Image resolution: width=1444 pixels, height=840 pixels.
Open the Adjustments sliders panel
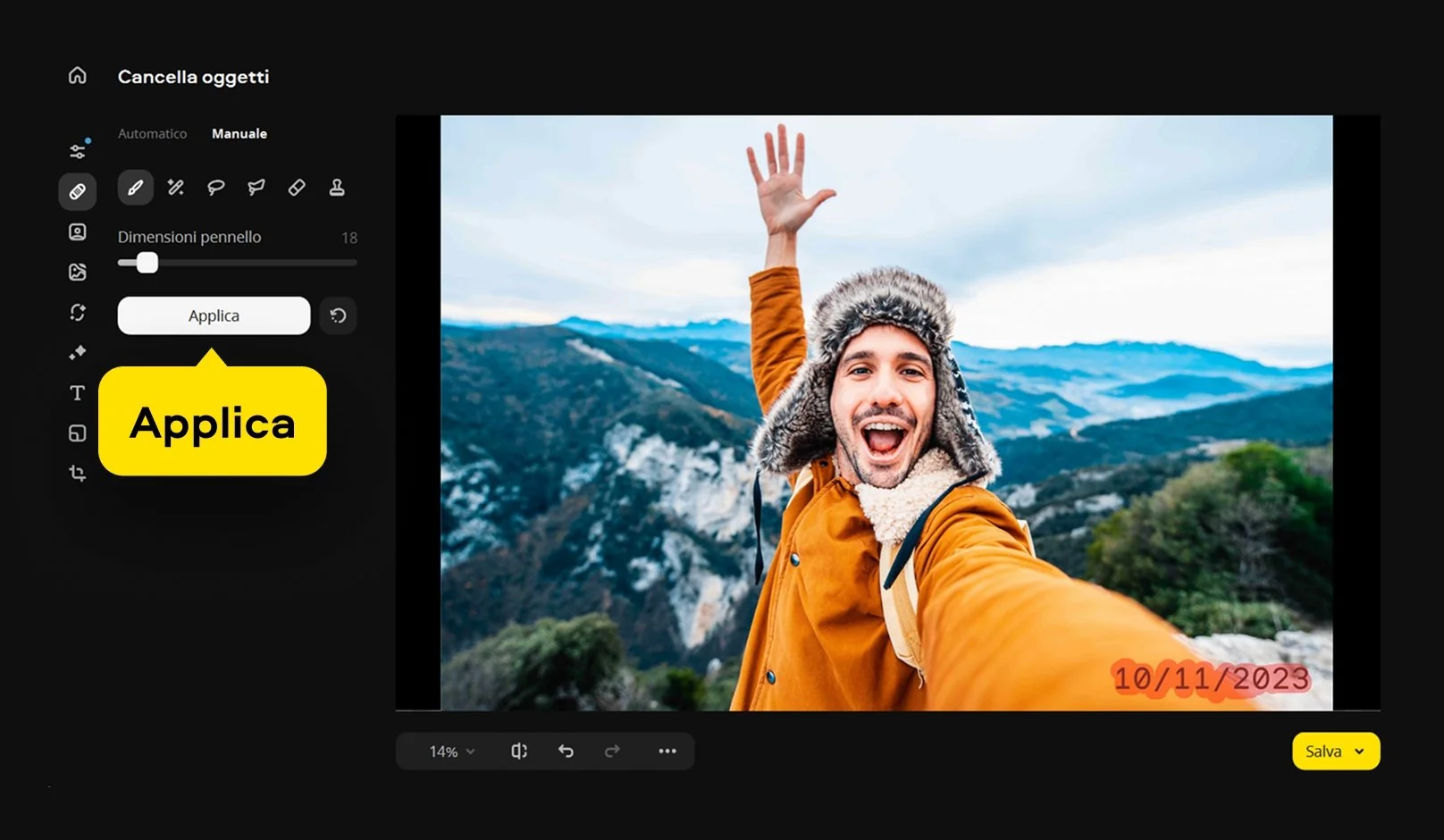click(78, 151)
